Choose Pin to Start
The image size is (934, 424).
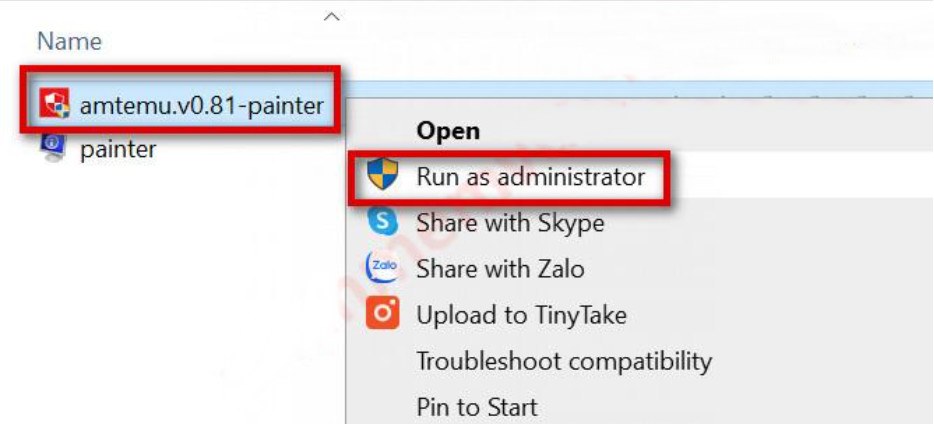476,407
